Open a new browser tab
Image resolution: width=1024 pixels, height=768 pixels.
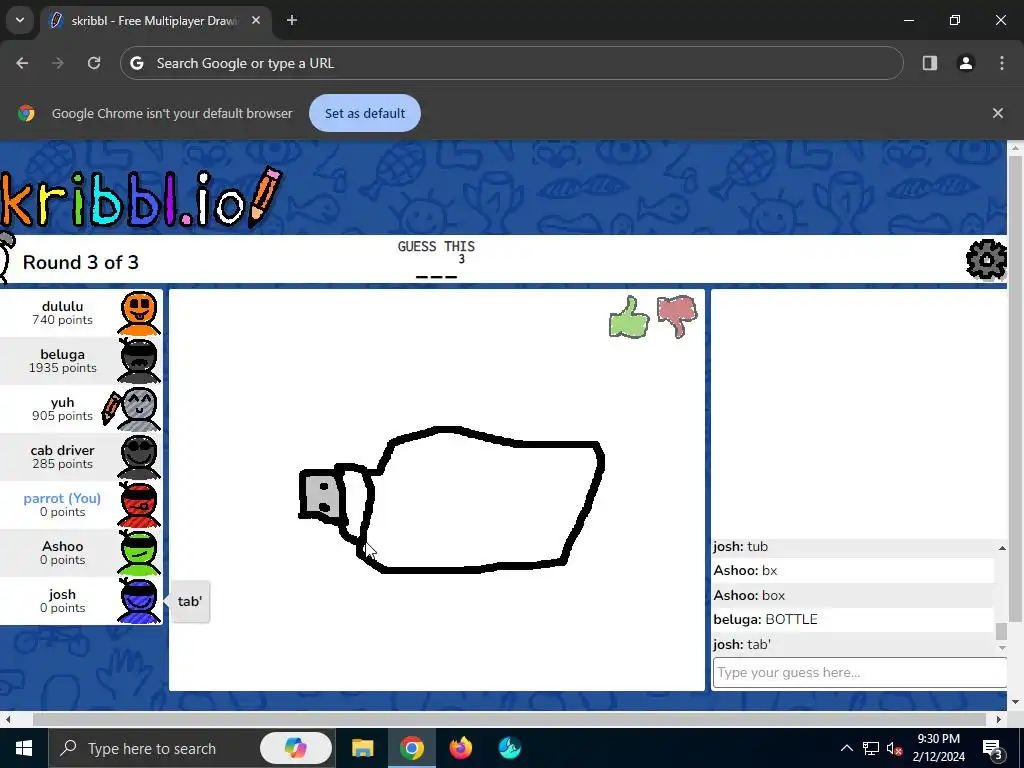[292, 21]
